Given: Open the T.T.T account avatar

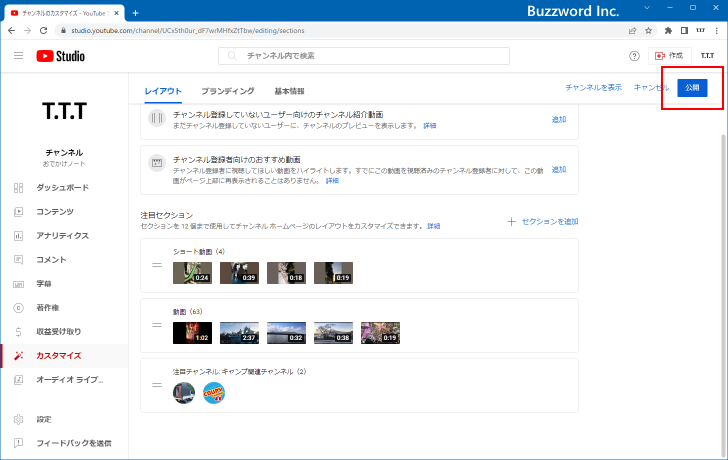Looking at the screenshot, I should click(707, 56).
